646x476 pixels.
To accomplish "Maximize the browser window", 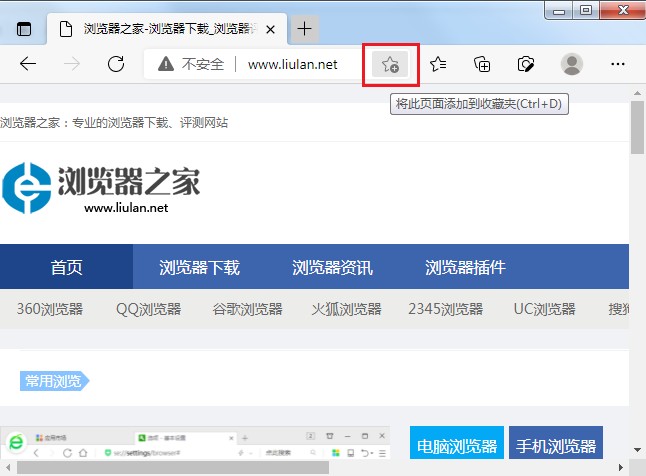I will [585, 10].
